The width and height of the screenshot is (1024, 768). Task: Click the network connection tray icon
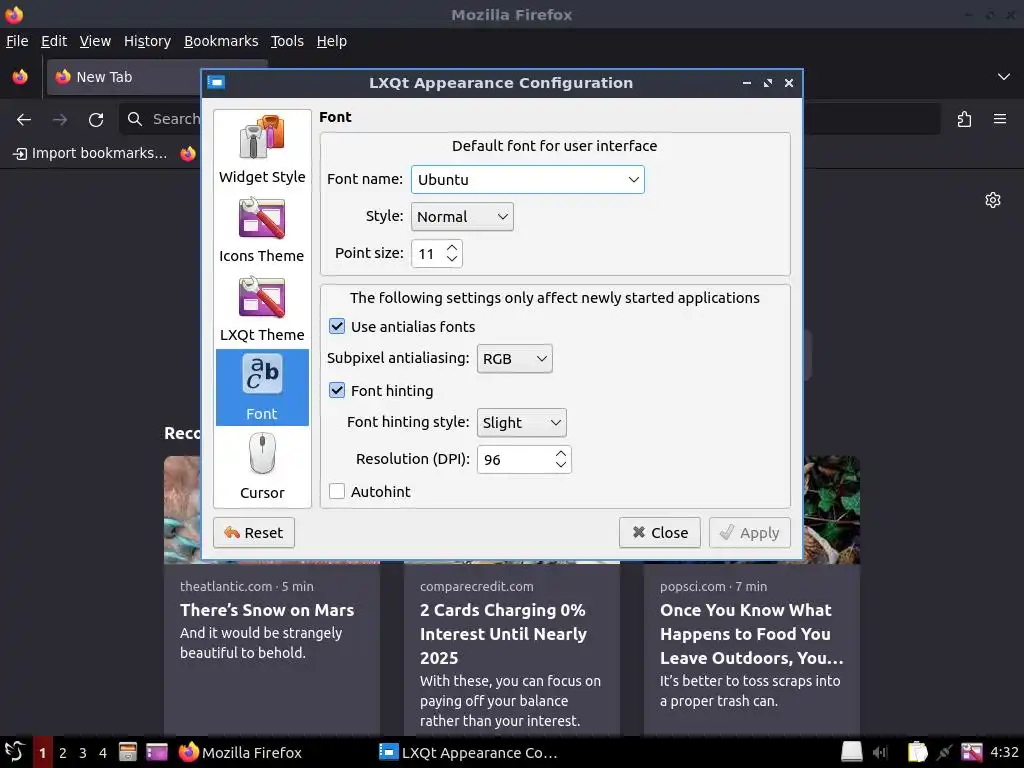944,752
